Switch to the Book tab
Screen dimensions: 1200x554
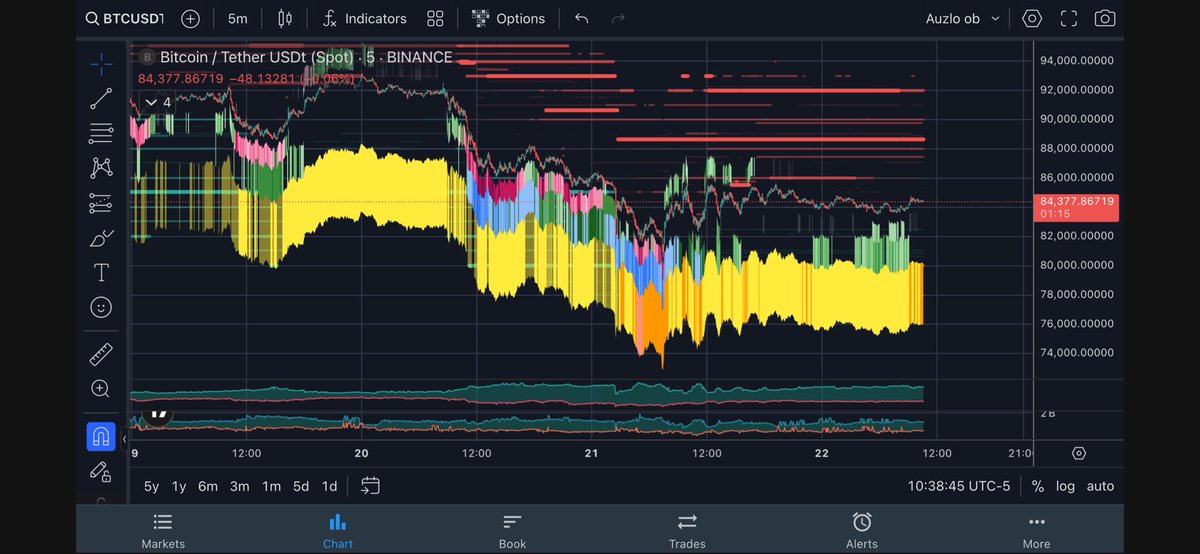coord(512,530)
